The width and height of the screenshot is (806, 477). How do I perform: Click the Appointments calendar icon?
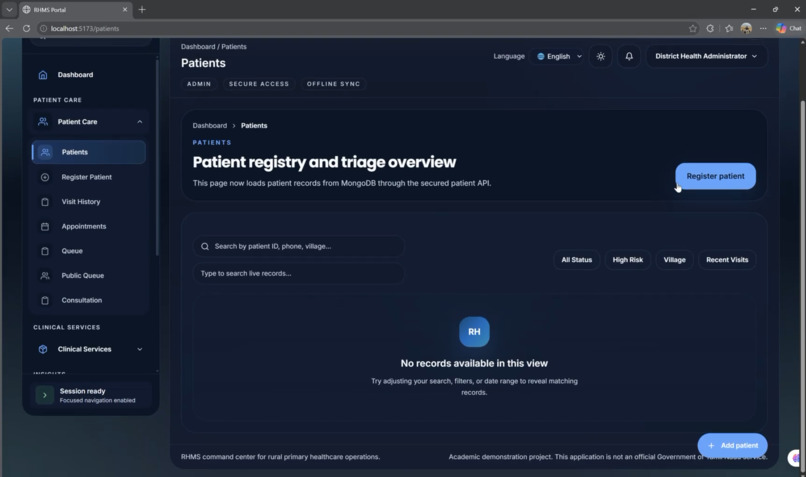(x=45, y=227)
